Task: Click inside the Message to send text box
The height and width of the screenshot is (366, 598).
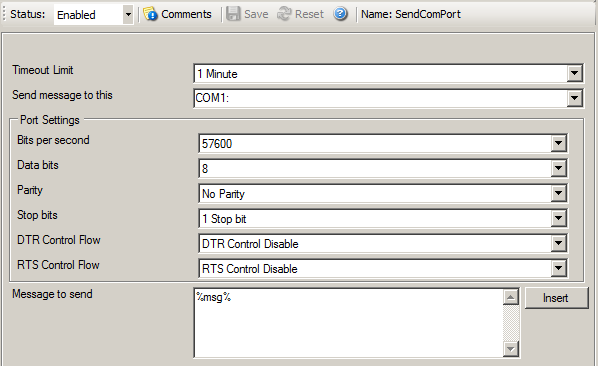Action: [349, 323]
